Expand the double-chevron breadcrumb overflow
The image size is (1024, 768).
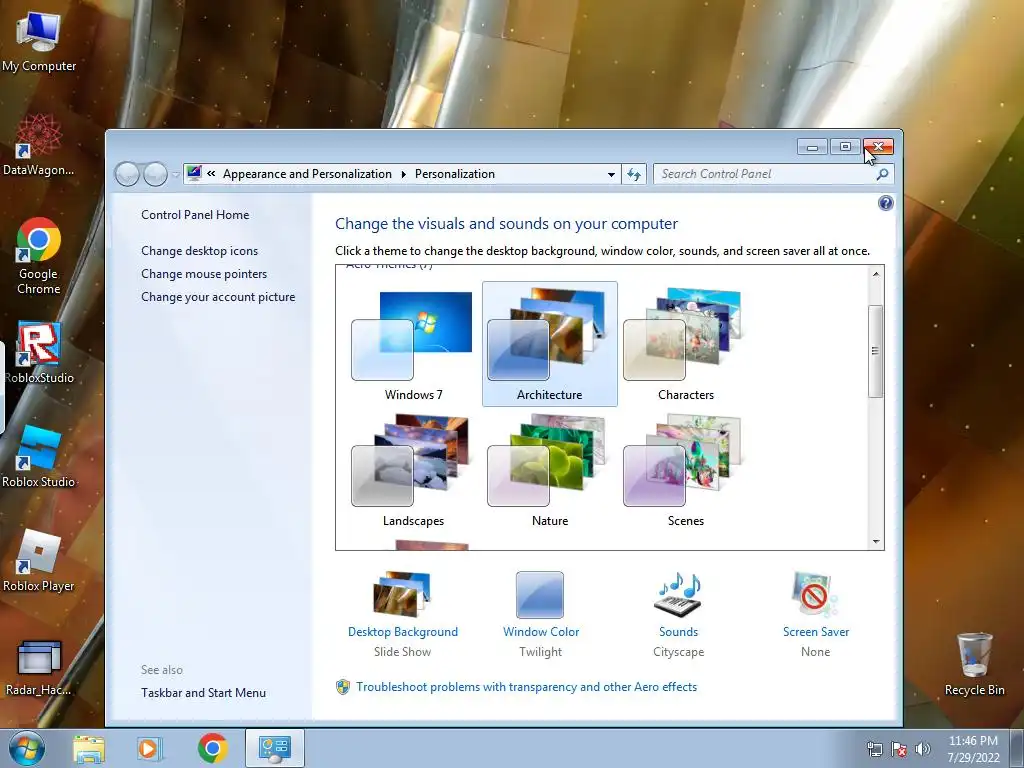coord(211,174)
